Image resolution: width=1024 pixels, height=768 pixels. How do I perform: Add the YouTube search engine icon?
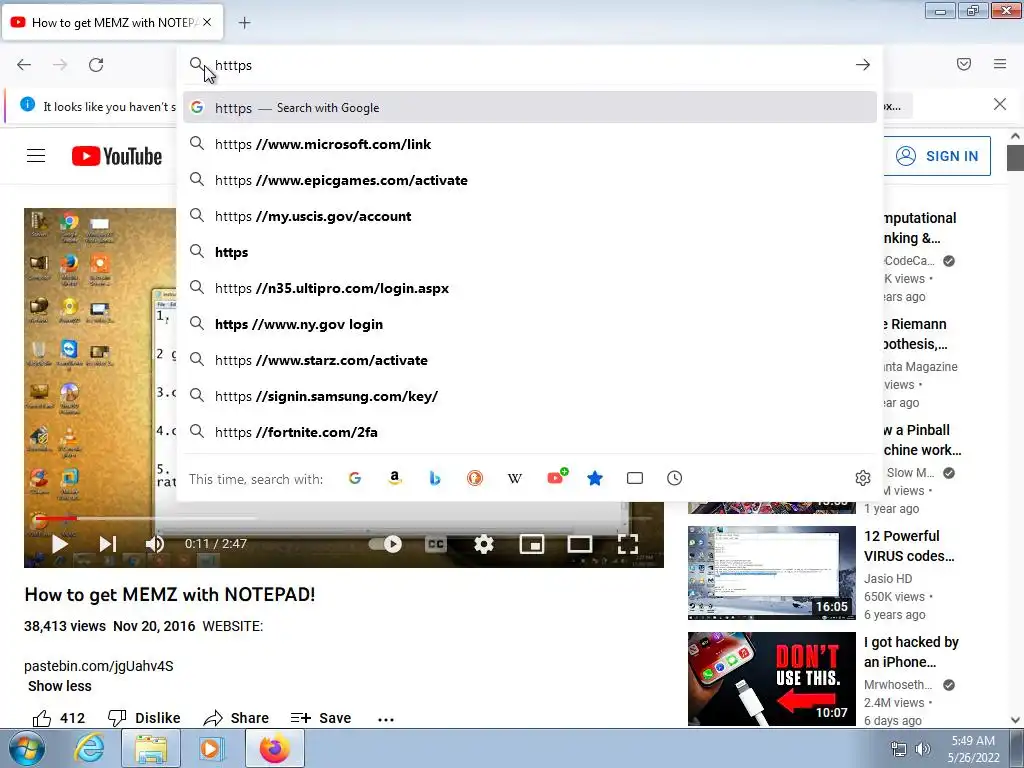point(556,477)
